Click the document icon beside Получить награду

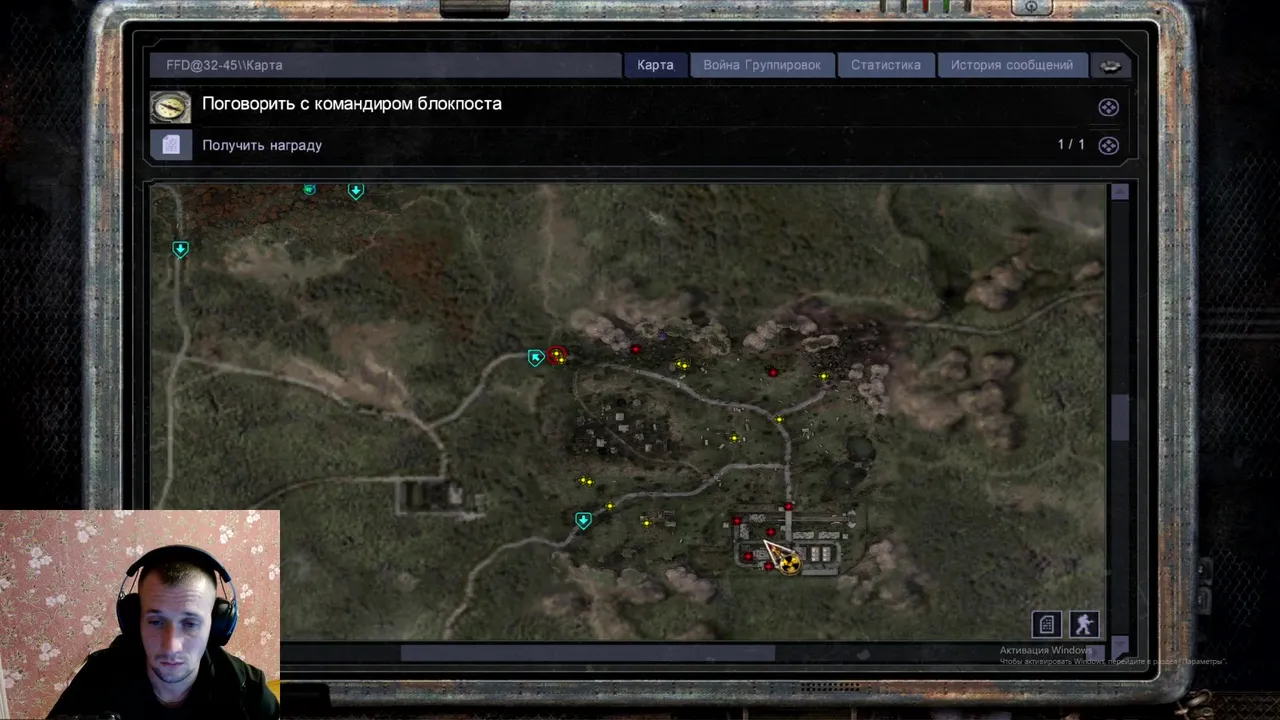[171, 145]
